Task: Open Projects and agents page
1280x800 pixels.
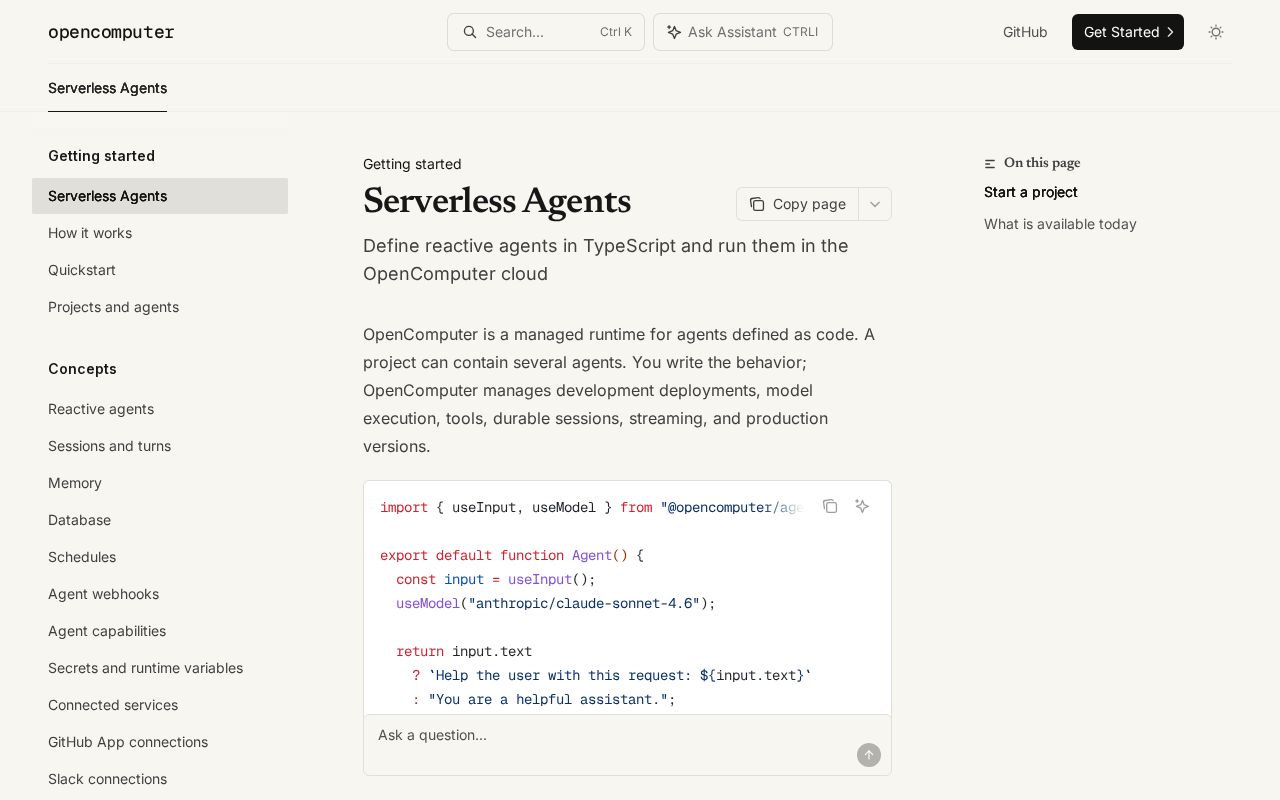Action: tap(160, 307)
